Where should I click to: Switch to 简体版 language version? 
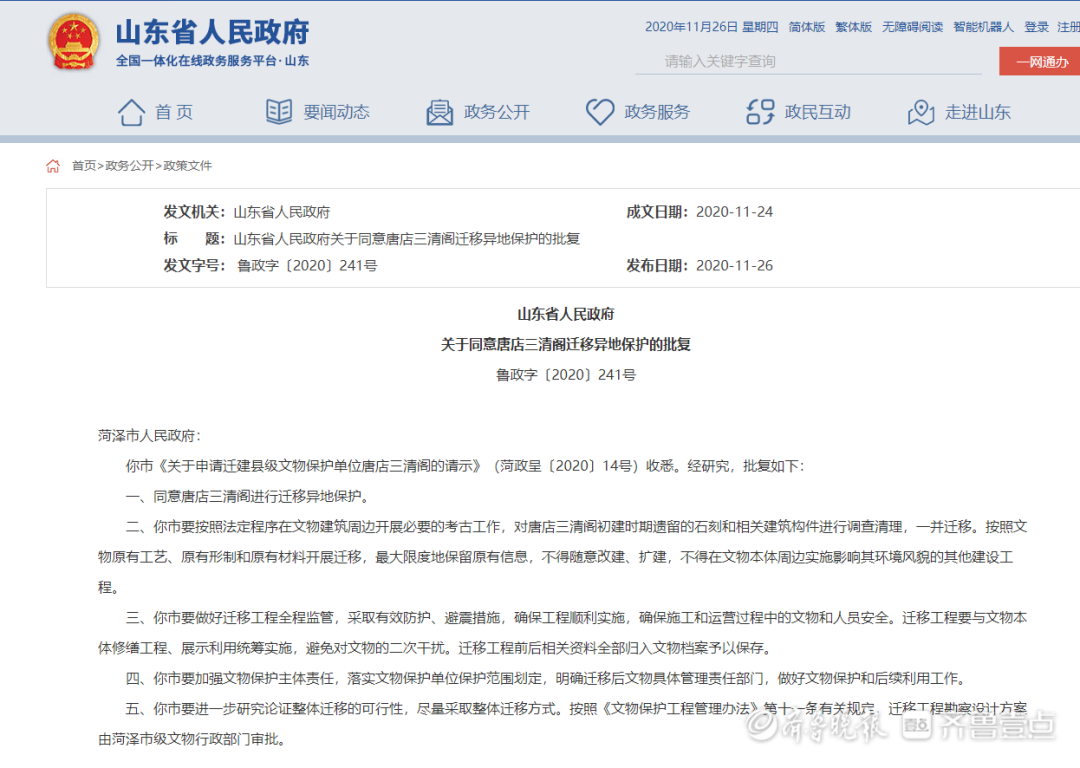click(806, 27)
